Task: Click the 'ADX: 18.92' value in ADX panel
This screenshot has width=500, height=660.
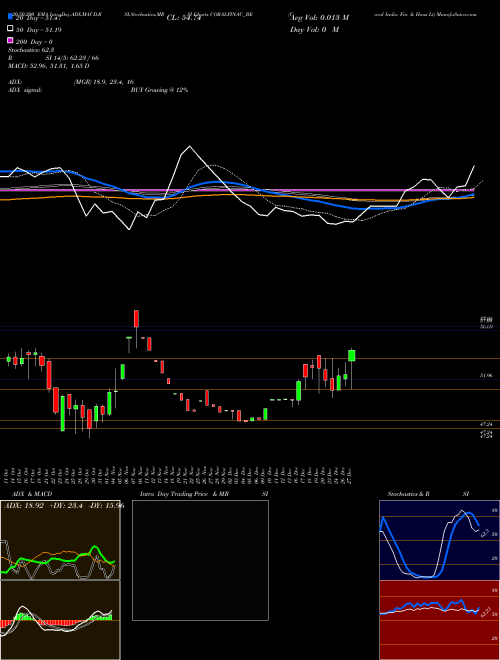Action: [24, 506]
